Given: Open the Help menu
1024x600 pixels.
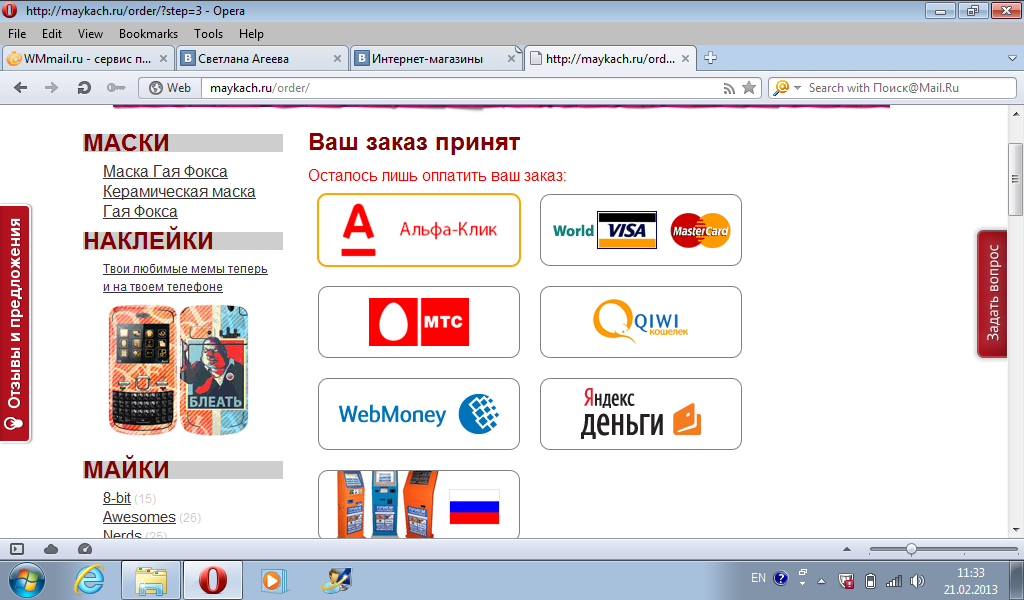Looking at the screenshot, I should pyautogui.click(x=251, y=34).
